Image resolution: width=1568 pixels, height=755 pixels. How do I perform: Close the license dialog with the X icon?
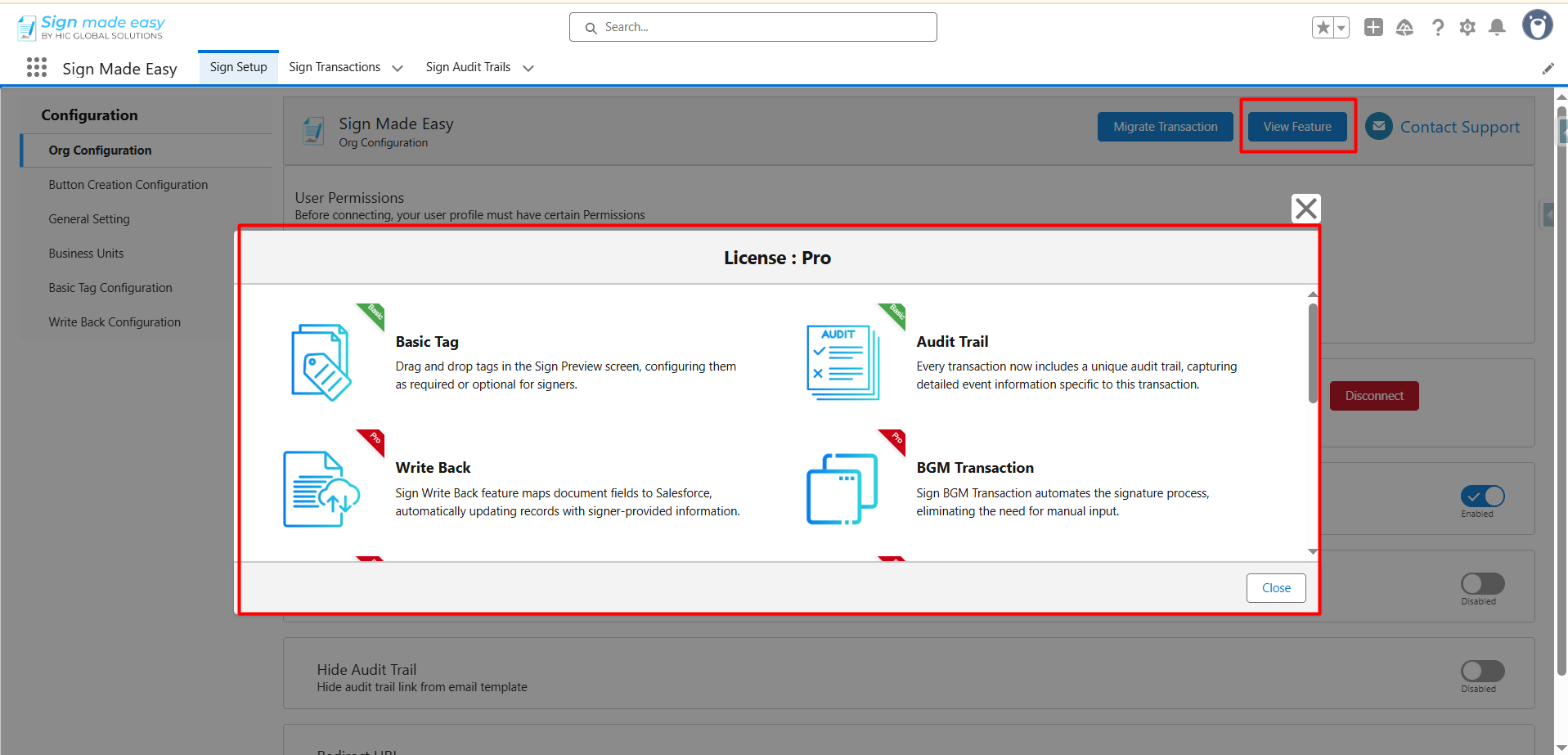coord(1306,209)
